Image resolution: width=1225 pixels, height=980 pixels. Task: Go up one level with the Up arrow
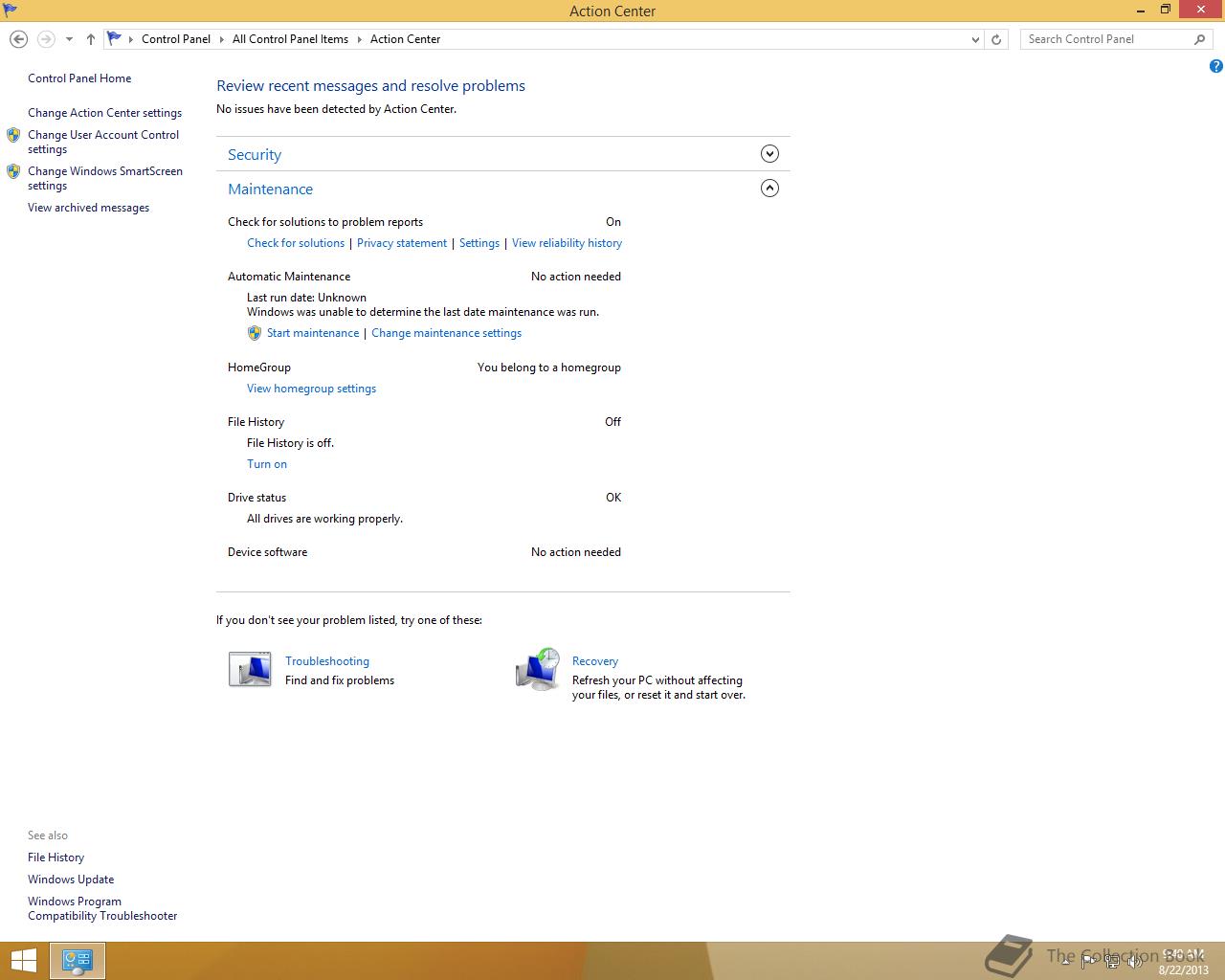[x=90, y=39]
